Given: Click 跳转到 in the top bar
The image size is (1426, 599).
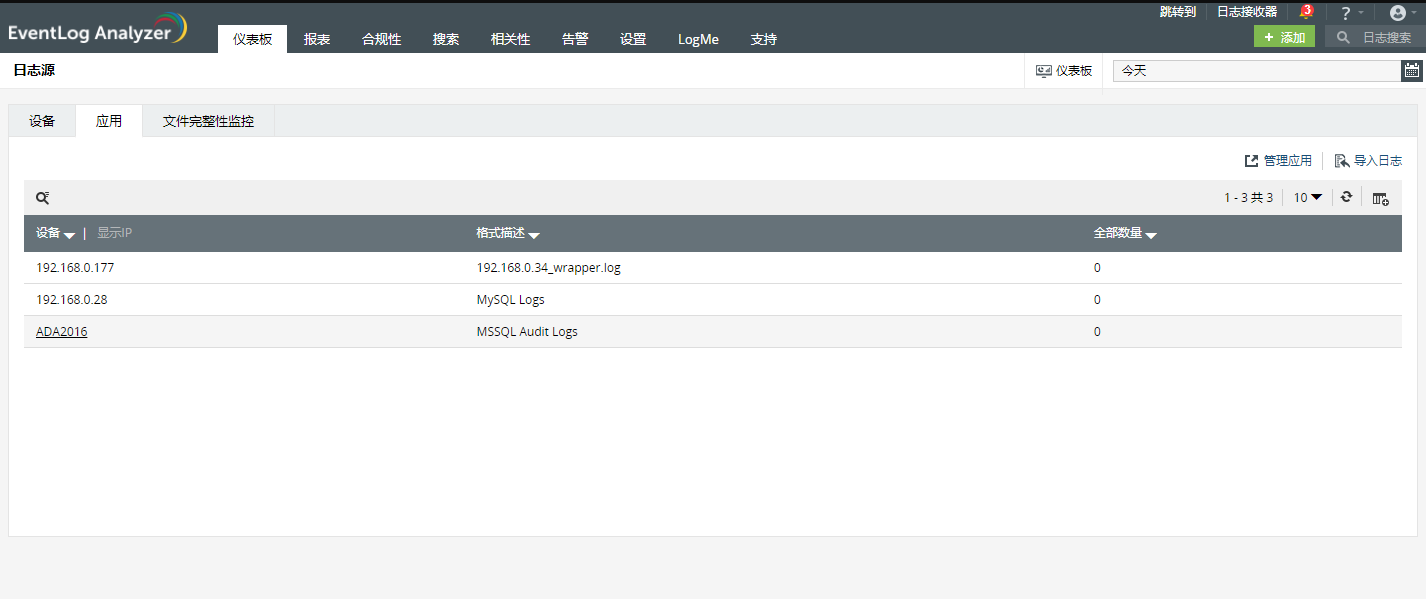Looking at the screenshot, I should pos(1177,12).
